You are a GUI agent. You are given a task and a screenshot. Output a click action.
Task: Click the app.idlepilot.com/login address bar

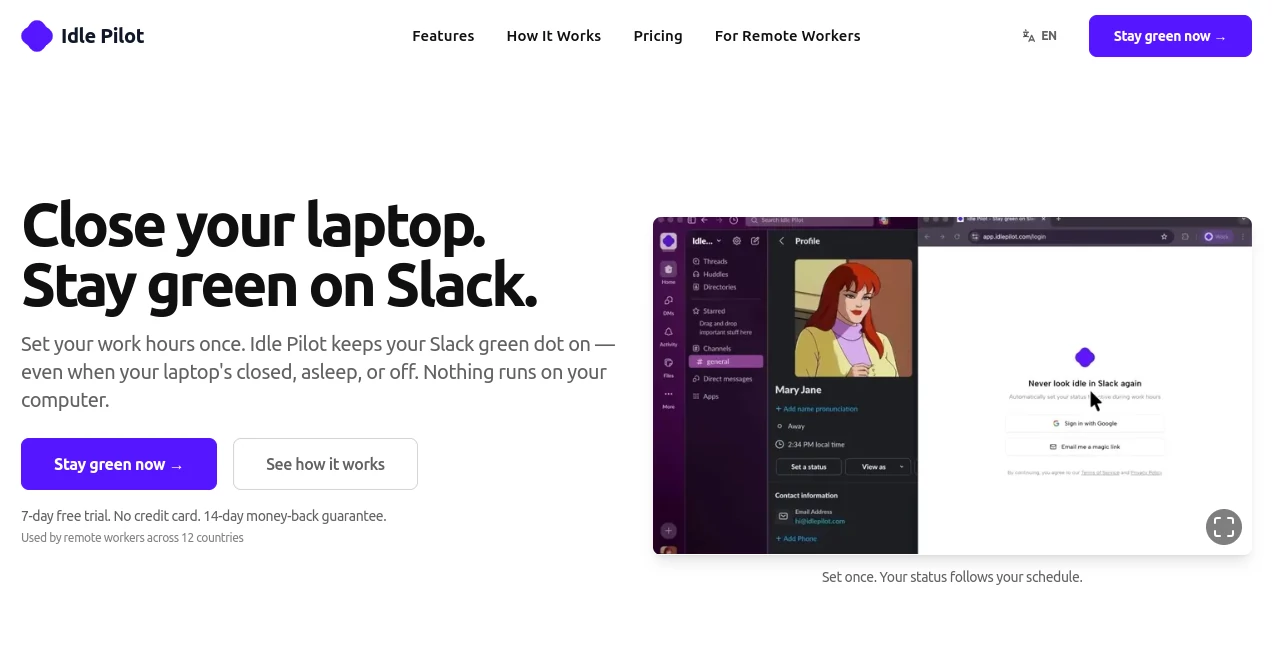(1070, 237)
